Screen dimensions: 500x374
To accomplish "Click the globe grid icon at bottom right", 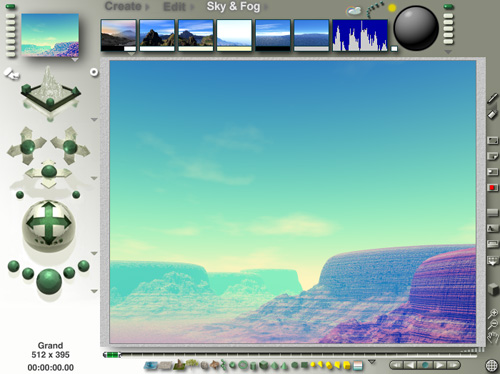I will click(x=491, y=365).
